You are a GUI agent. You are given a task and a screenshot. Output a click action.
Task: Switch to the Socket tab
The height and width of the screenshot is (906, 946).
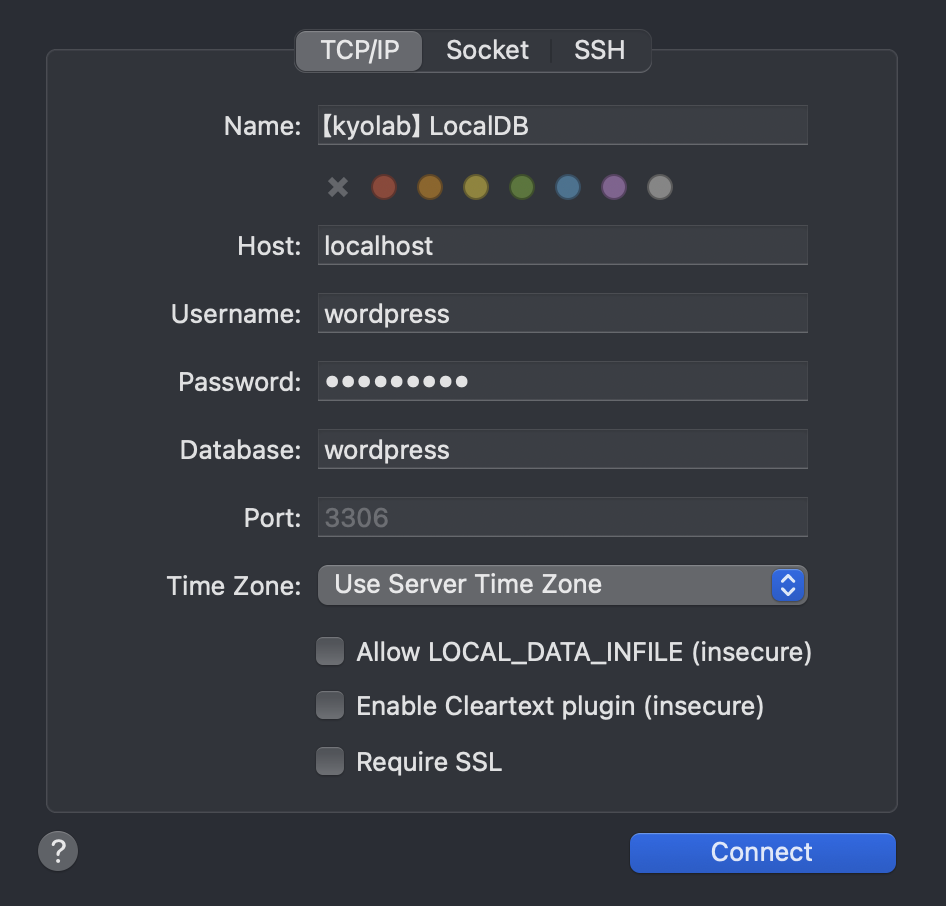pos(487,50)
